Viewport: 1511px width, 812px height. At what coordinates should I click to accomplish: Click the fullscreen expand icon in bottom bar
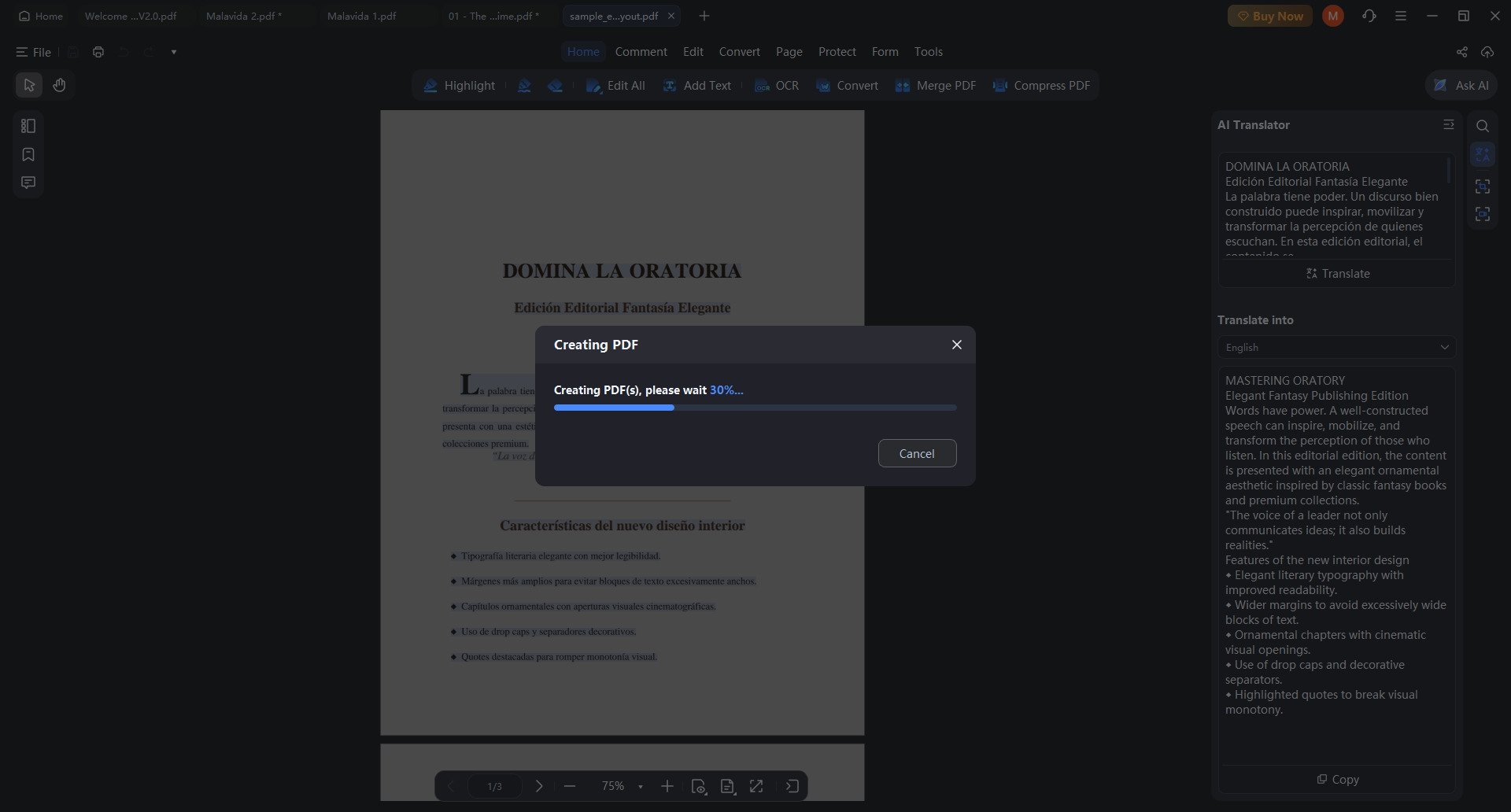[756, 786]
